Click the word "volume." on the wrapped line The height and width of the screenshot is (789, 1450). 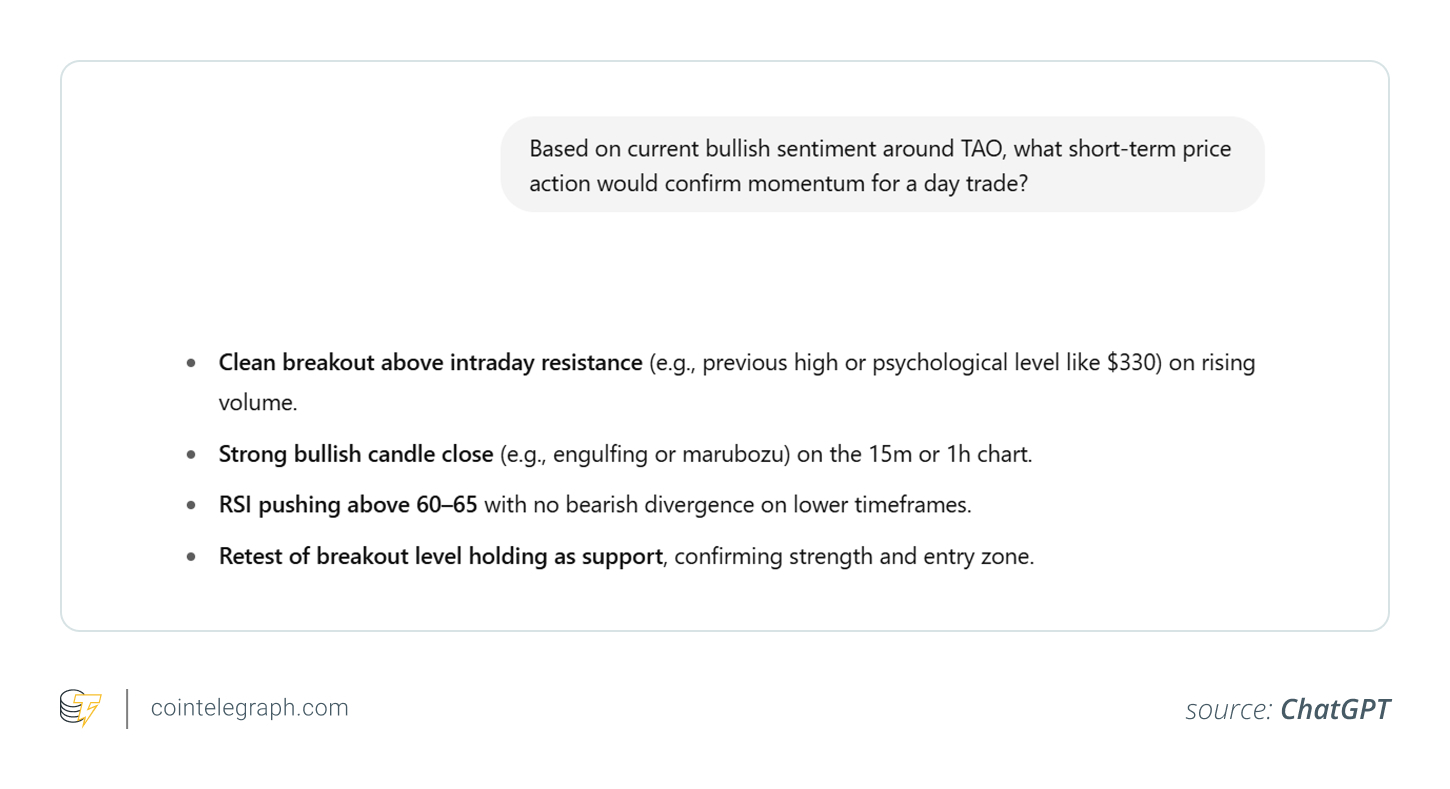click(x=258, y=403)
